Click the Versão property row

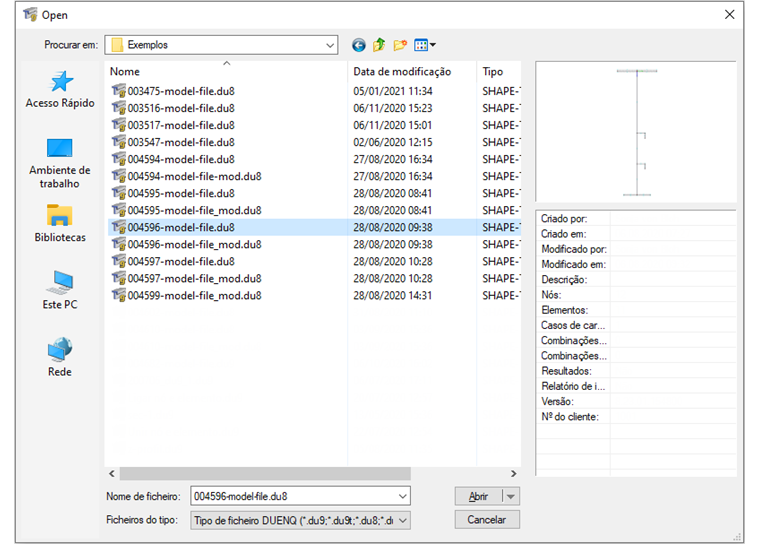636,401
